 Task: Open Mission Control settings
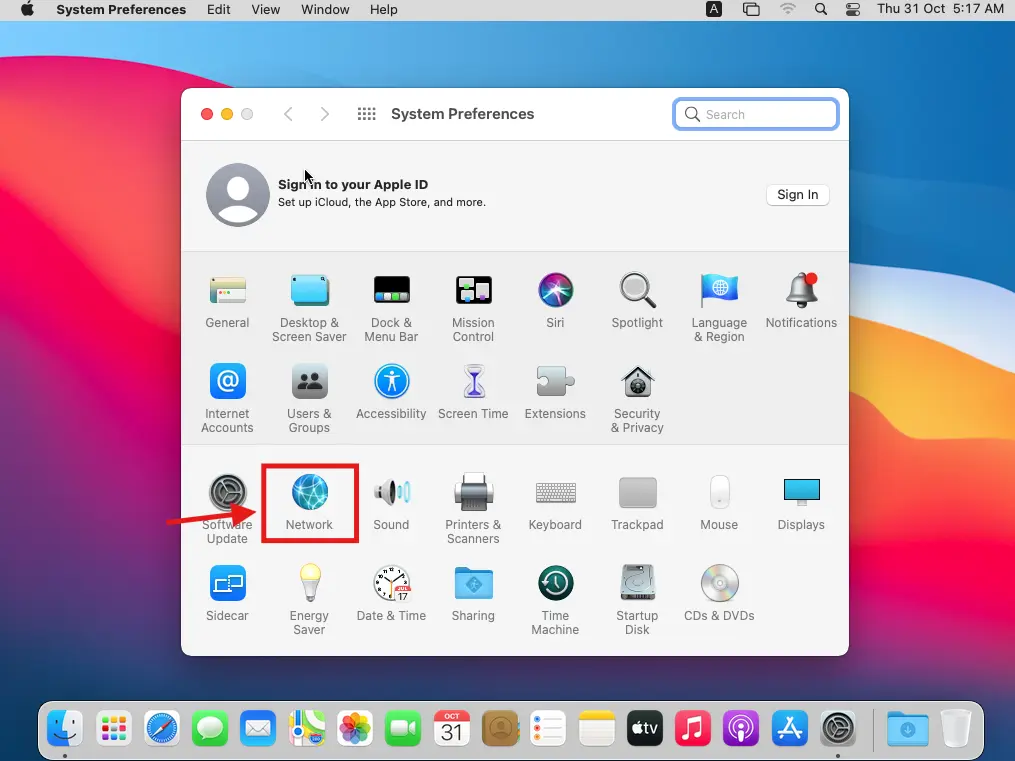[473, 309]
